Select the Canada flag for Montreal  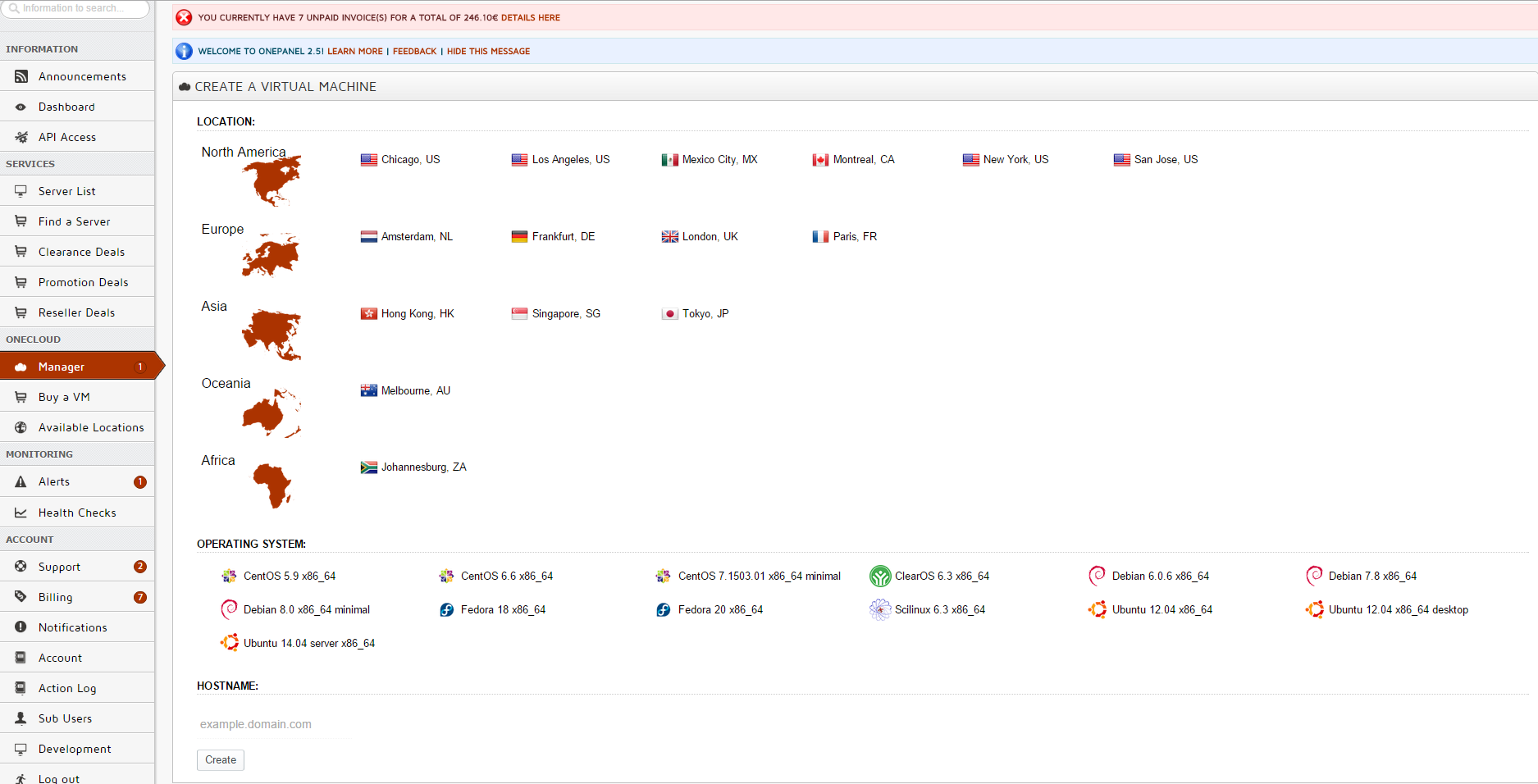coord(820,160)
